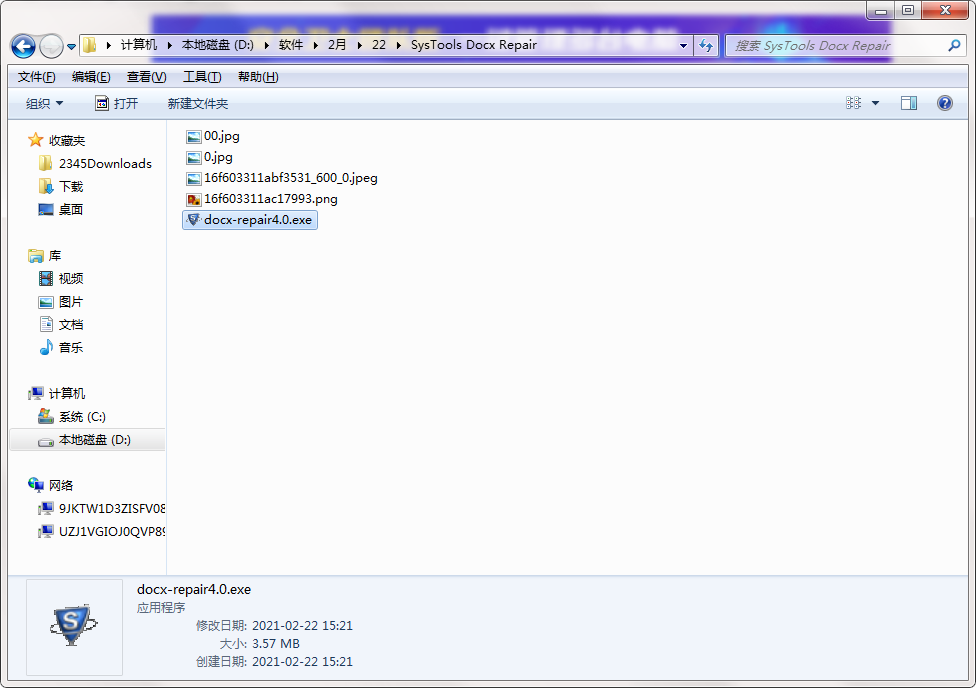The height and width of the screenshot is (688, 976).
Task: Toggle the preview pane icon
Action: pos(909,103)
